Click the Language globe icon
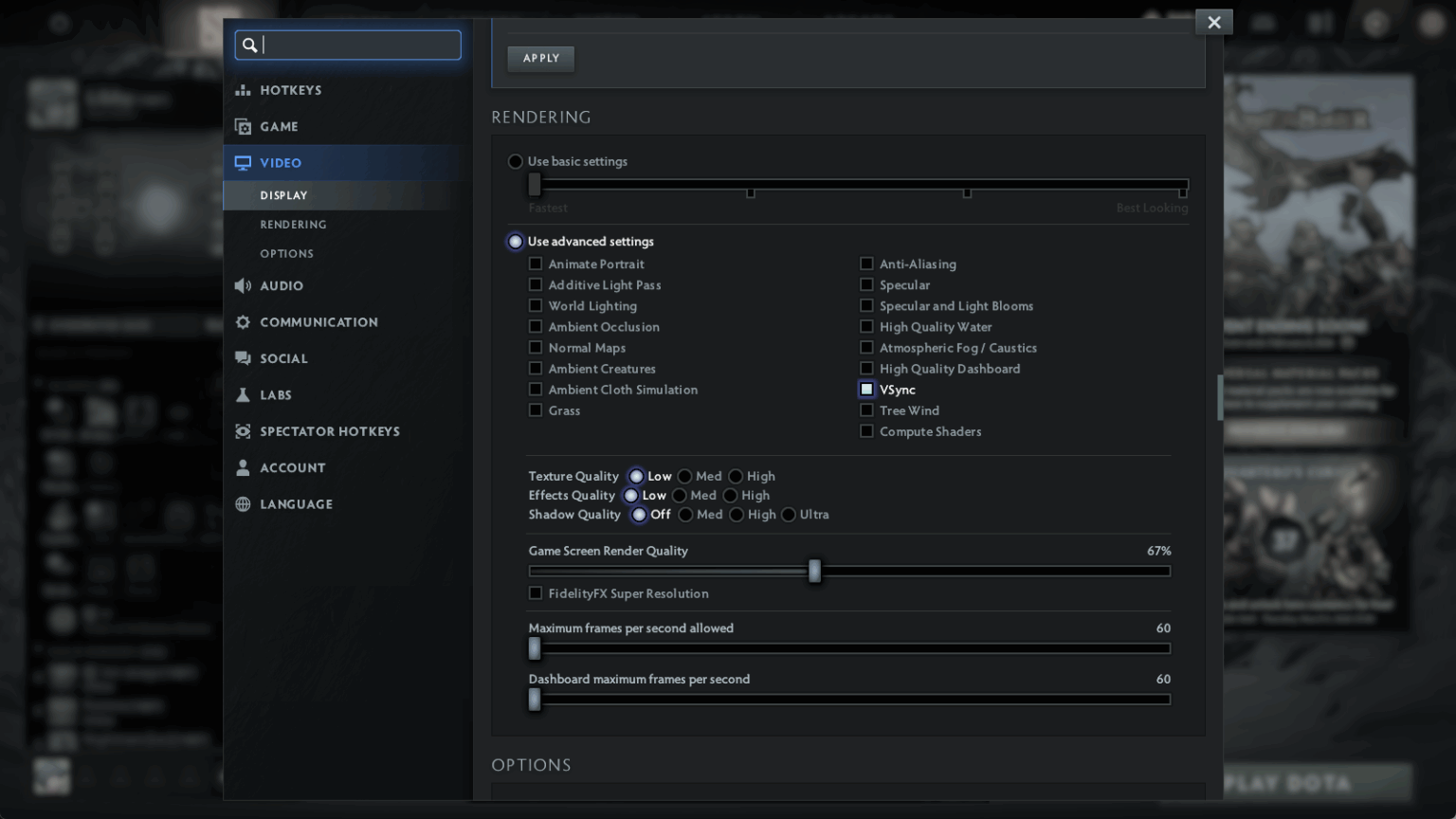Image resolution: width=1456 pixels, height=819 pixels. click(x=243, y=504)
